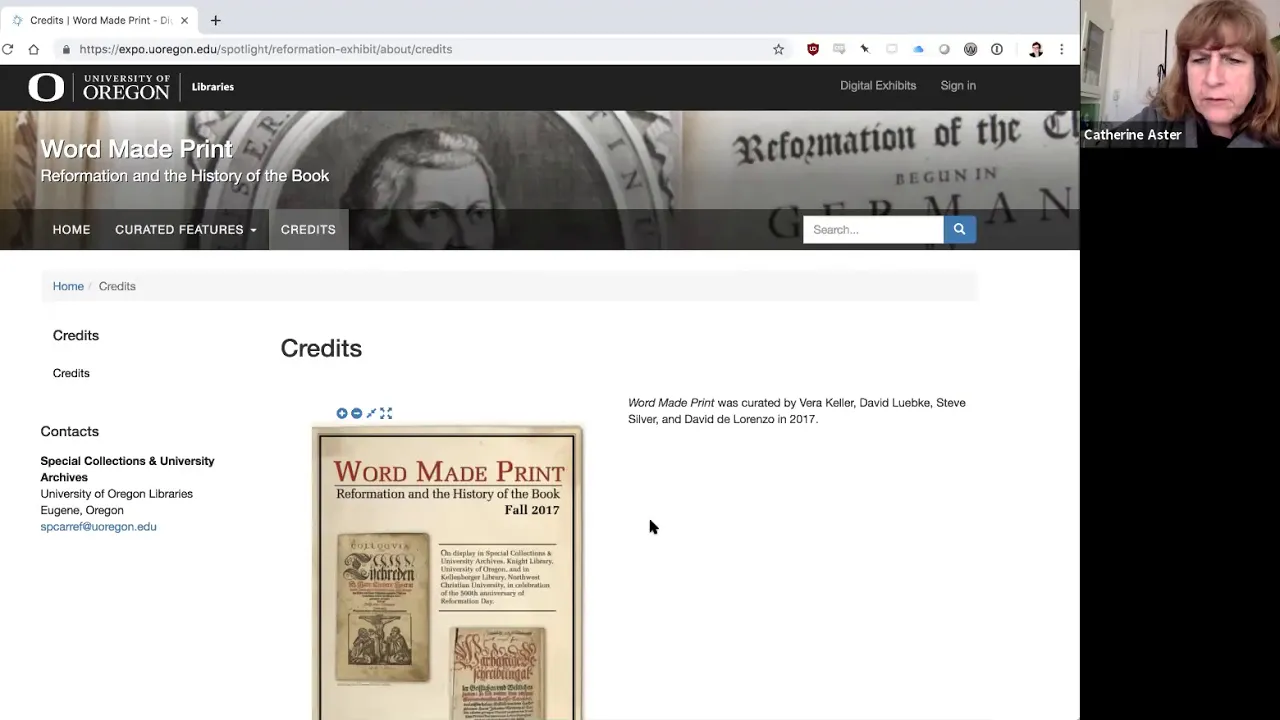View site security lock information
This screenshot has width=1280, height=720.
click(66, 49)
